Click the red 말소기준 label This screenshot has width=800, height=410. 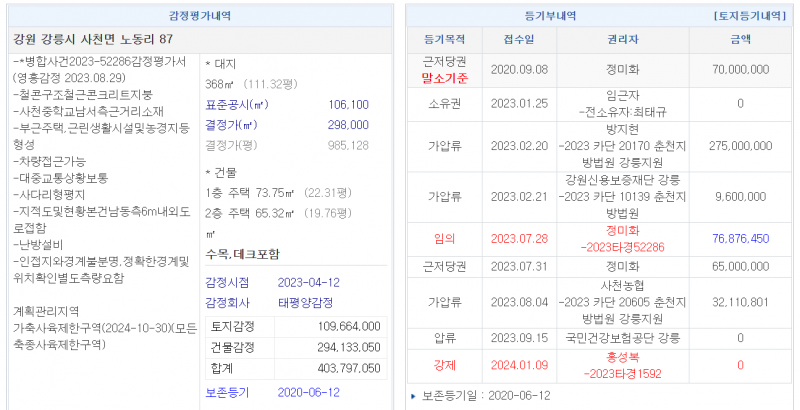coord(444,77)
